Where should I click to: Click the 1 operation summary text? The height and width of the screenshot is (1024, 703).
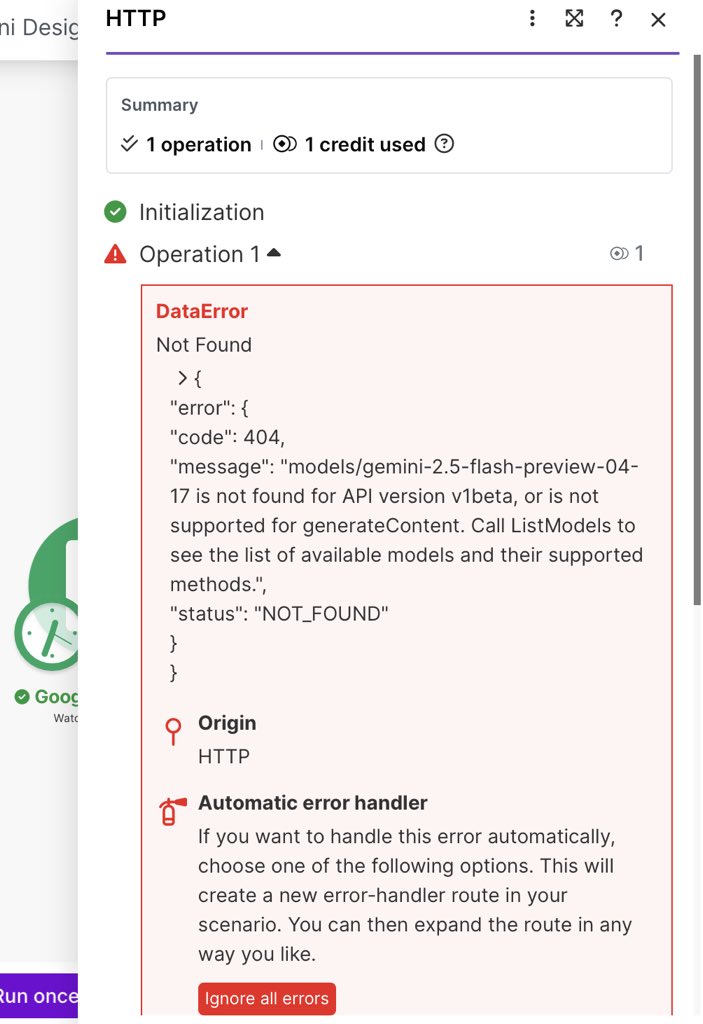click(199, 144)
